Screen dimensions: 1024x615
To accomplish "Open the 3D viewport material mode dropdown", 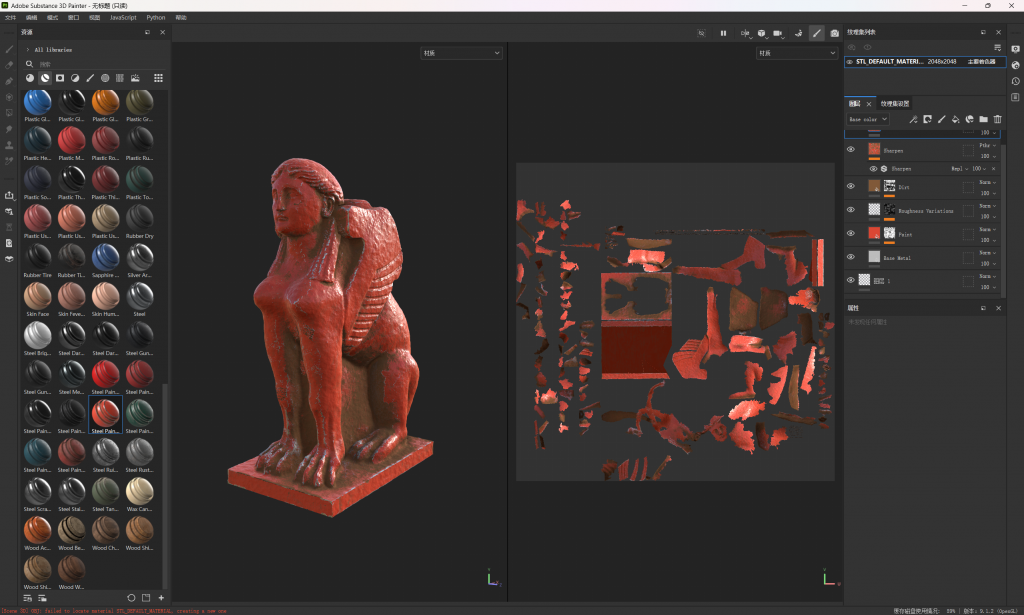I will point(461,53).
